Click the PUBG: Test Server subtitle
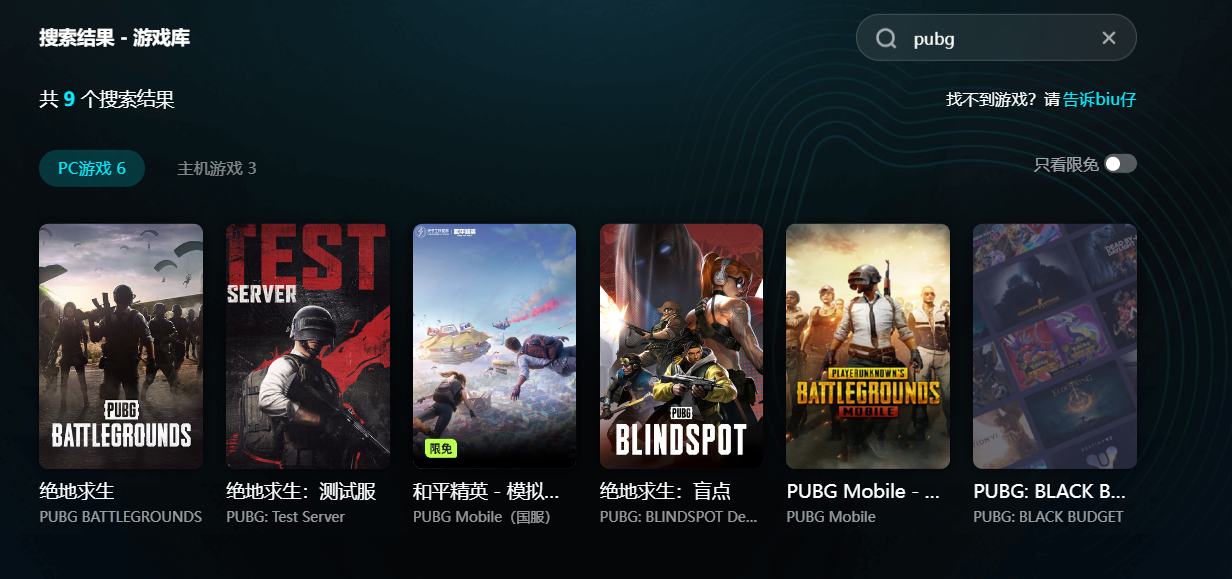The image size is (1232, 579). coord(285,517)
